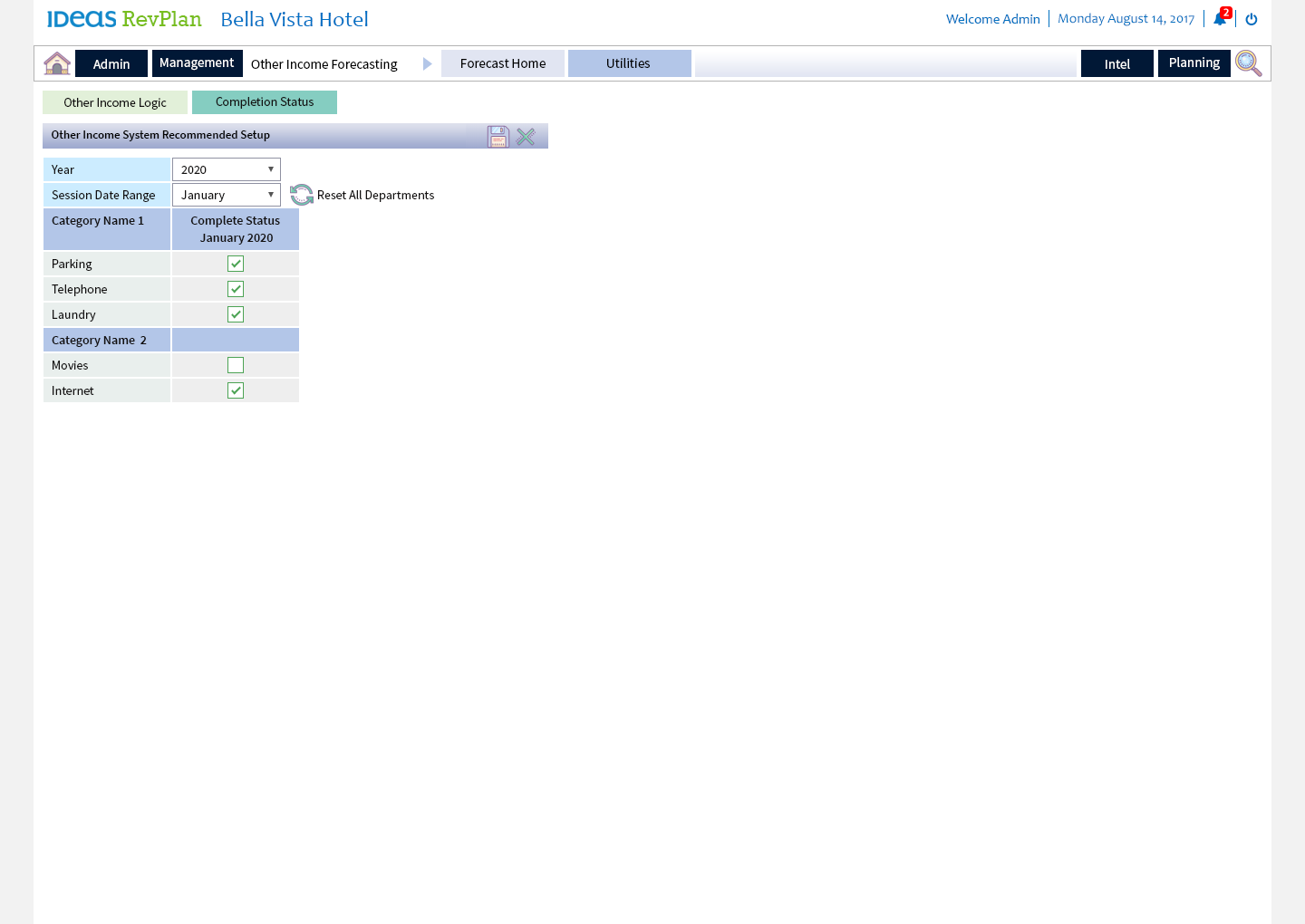Click the breadcrumb arrow after Other Income Forecasting
This screenshot has width=1305, height=924.
tap(428, 63)
